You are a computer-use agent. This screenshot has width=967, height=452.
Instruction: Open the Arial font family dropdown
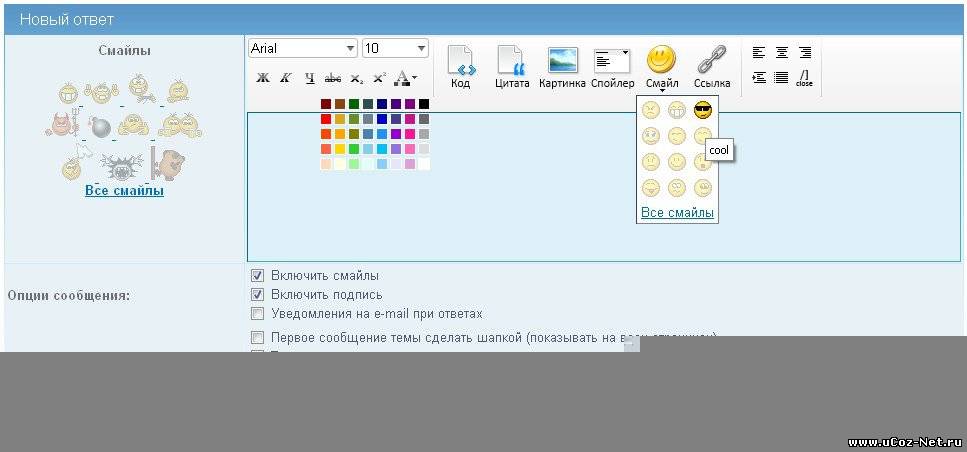(303, 48)
